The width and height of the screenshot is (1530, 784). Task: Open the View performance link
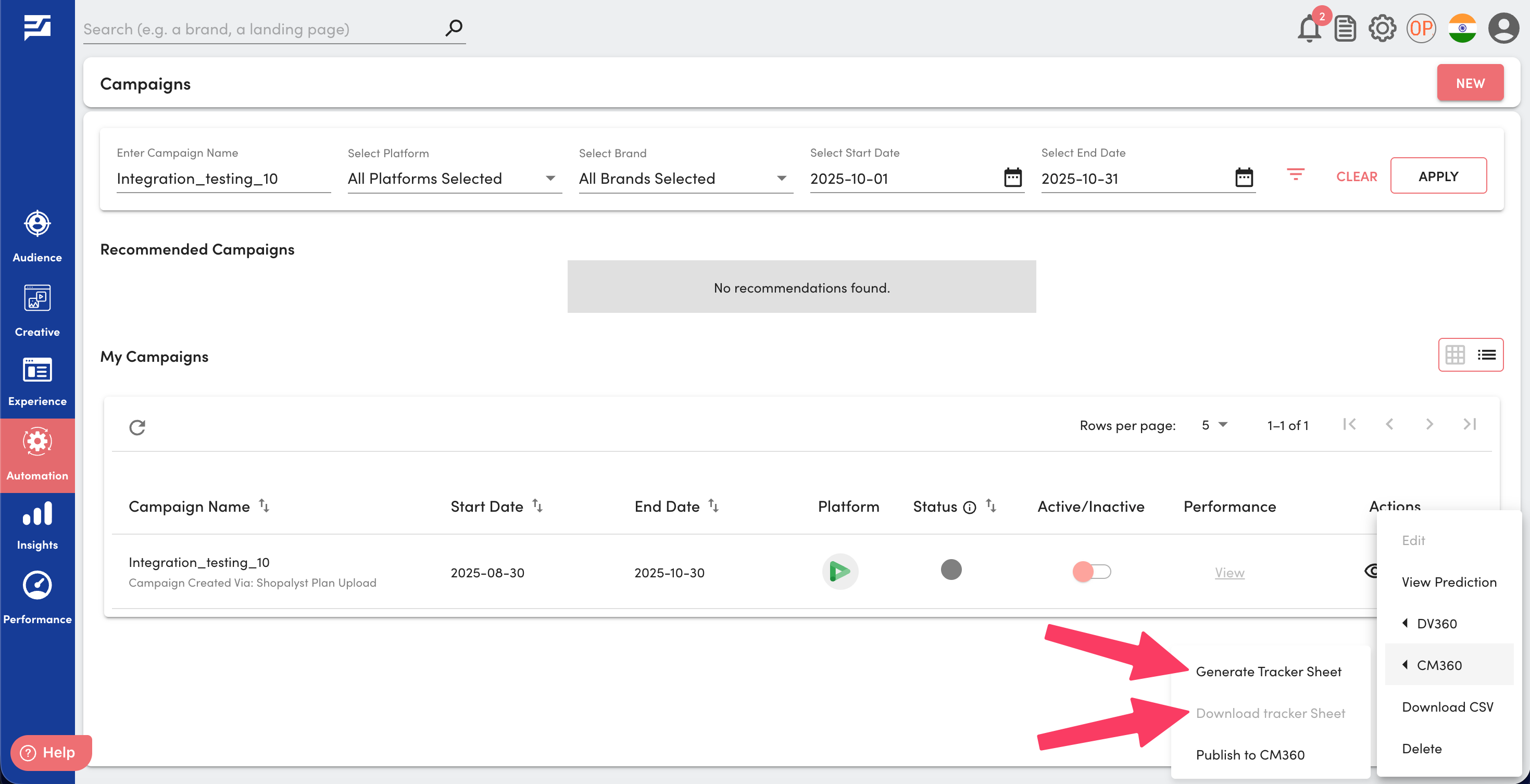tap(1229, 573)
